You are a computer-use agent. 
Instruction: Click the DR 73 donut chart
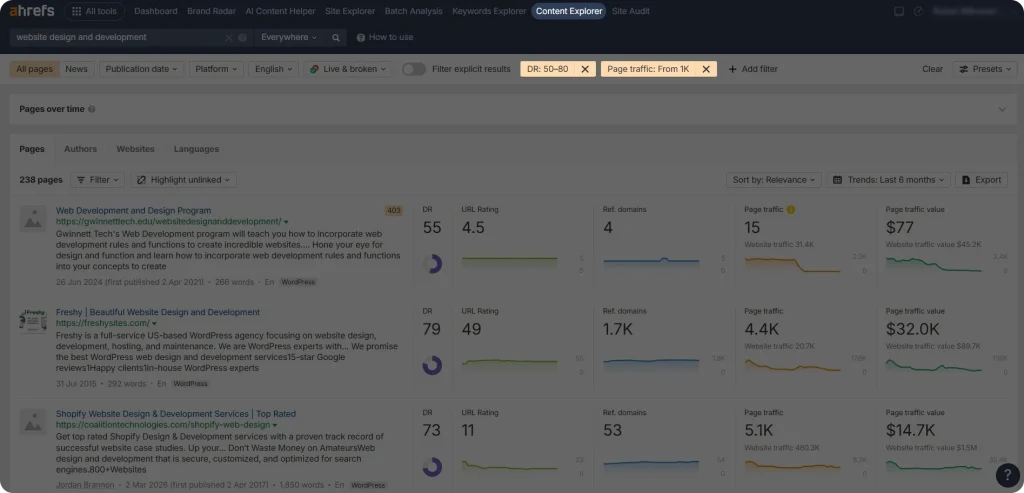[432, 467]
